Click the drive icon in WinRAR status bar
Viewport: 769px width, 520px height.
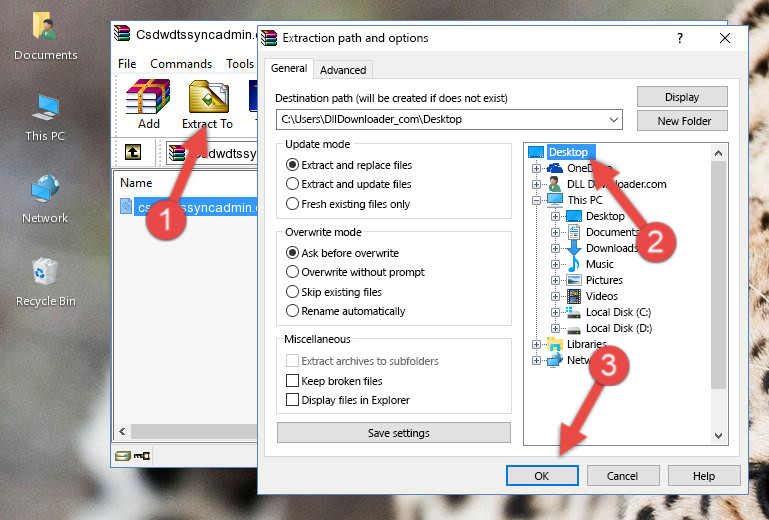(x=123, y=456)
